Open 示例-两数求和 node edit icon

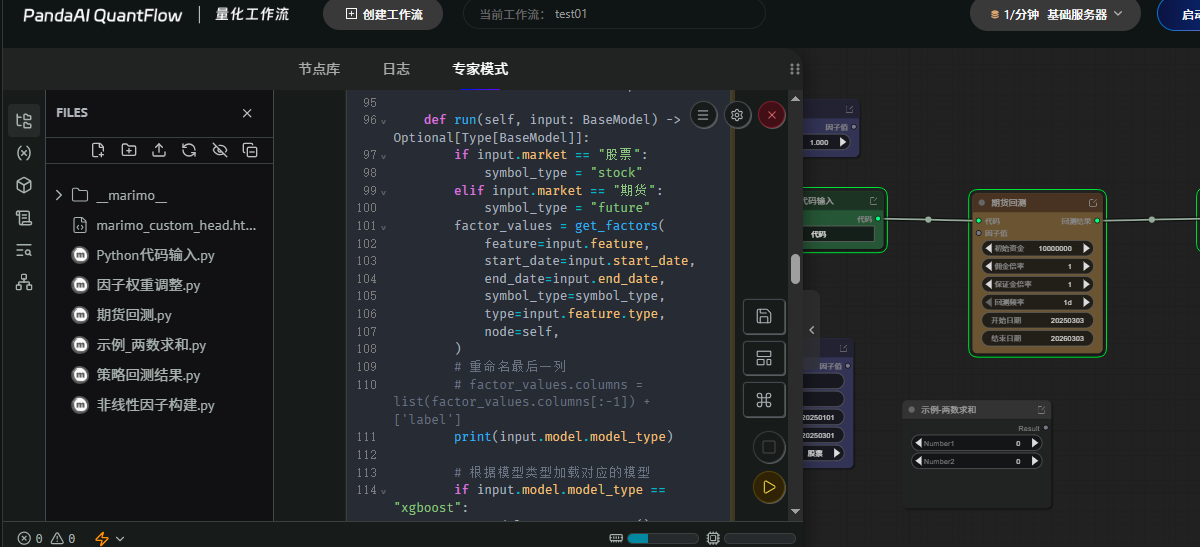(1041, 409)
